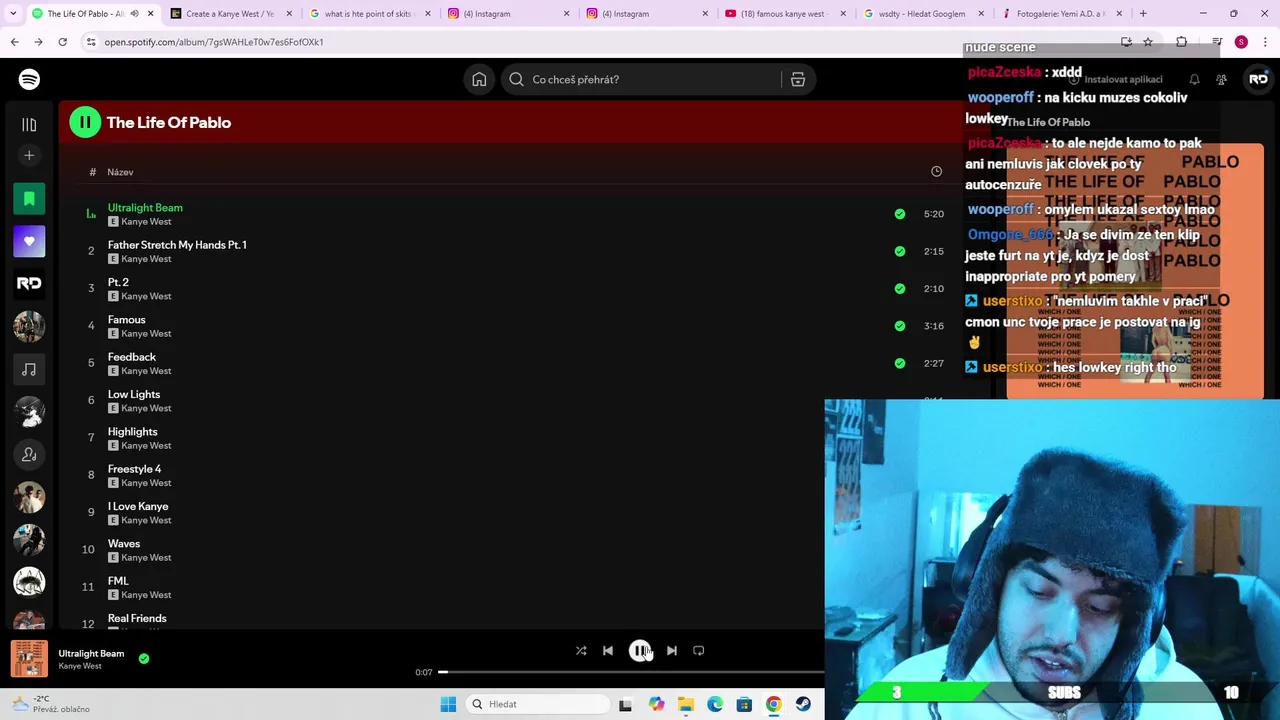Open Spotify notifications bell
Screen dimensions: 1280x720
tap(1194, 79)
